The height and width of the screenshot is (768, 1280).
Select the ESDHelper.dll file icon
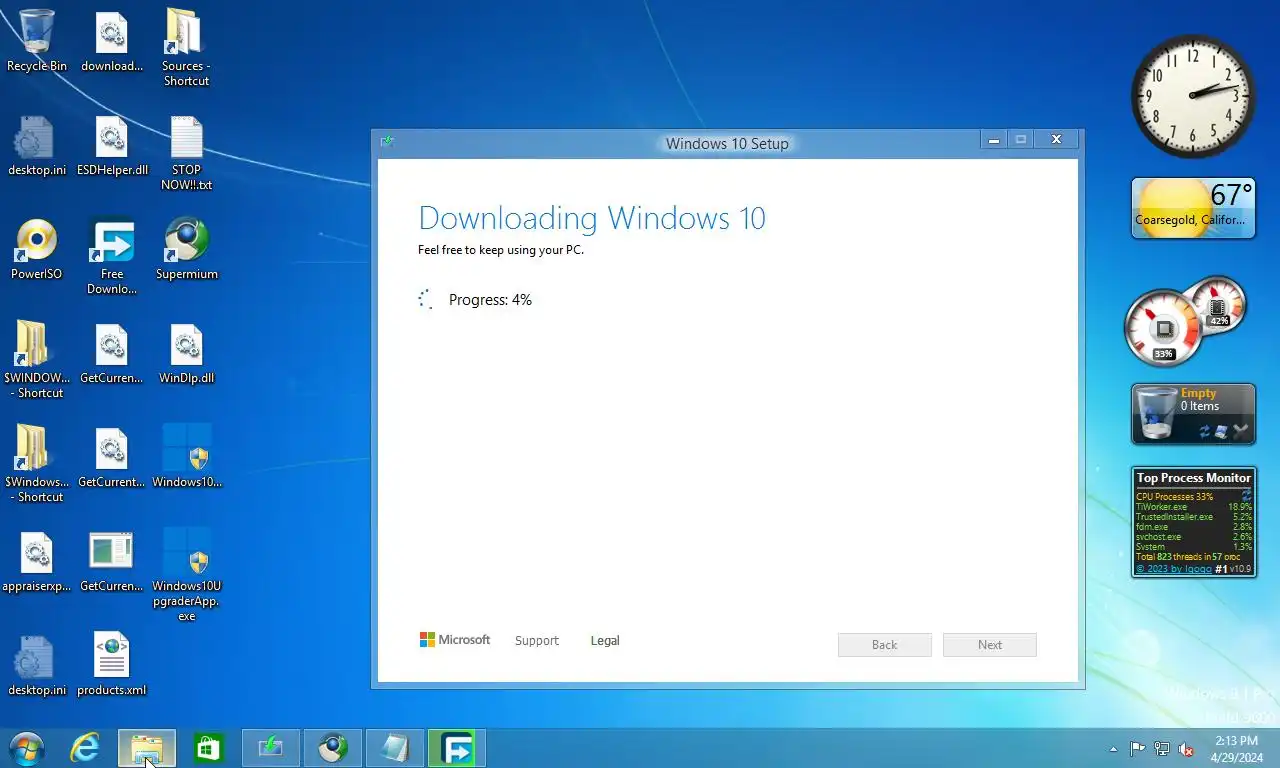(112, 146)
